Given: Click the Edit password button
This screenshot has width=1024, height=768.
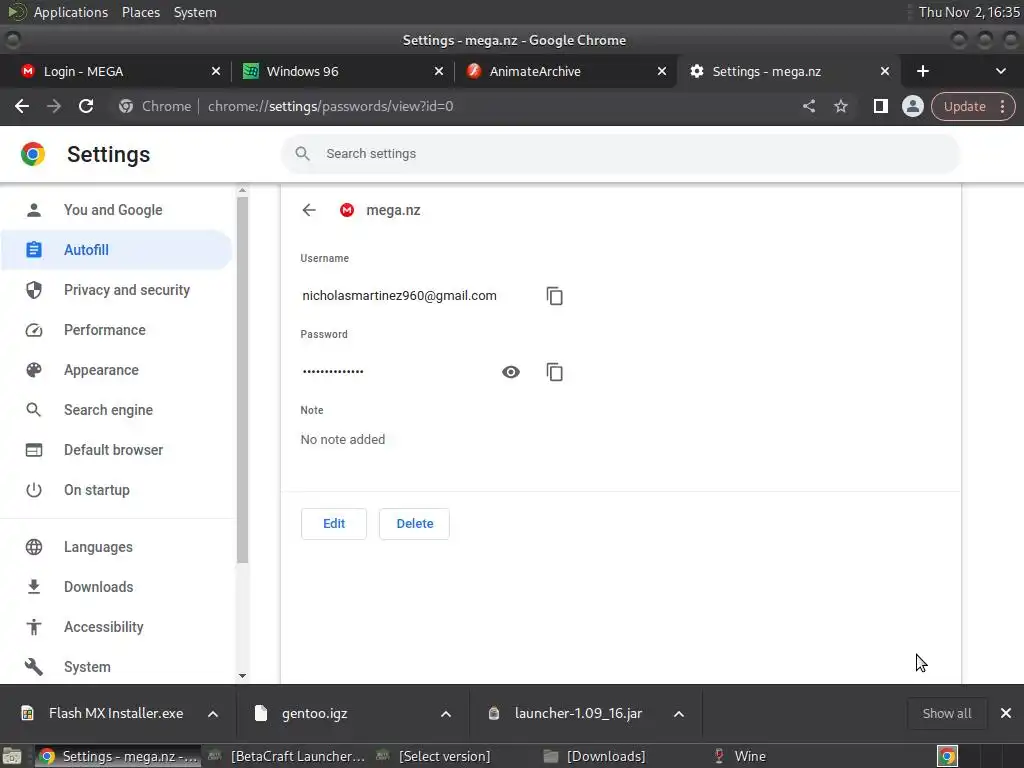Looking at the screenshot, I should click(334, 524).
